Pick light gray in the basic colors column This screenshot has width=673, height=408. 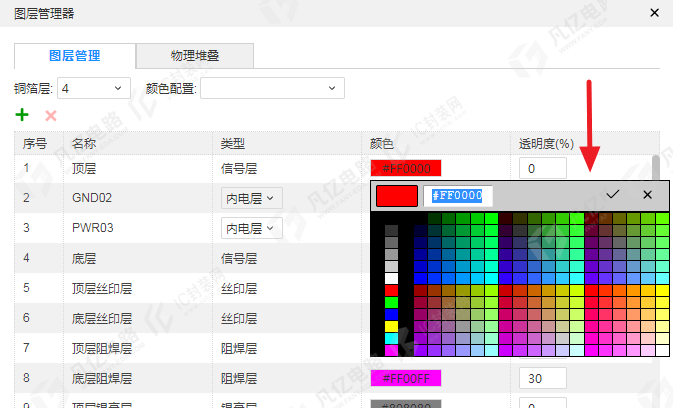point(391,267)
